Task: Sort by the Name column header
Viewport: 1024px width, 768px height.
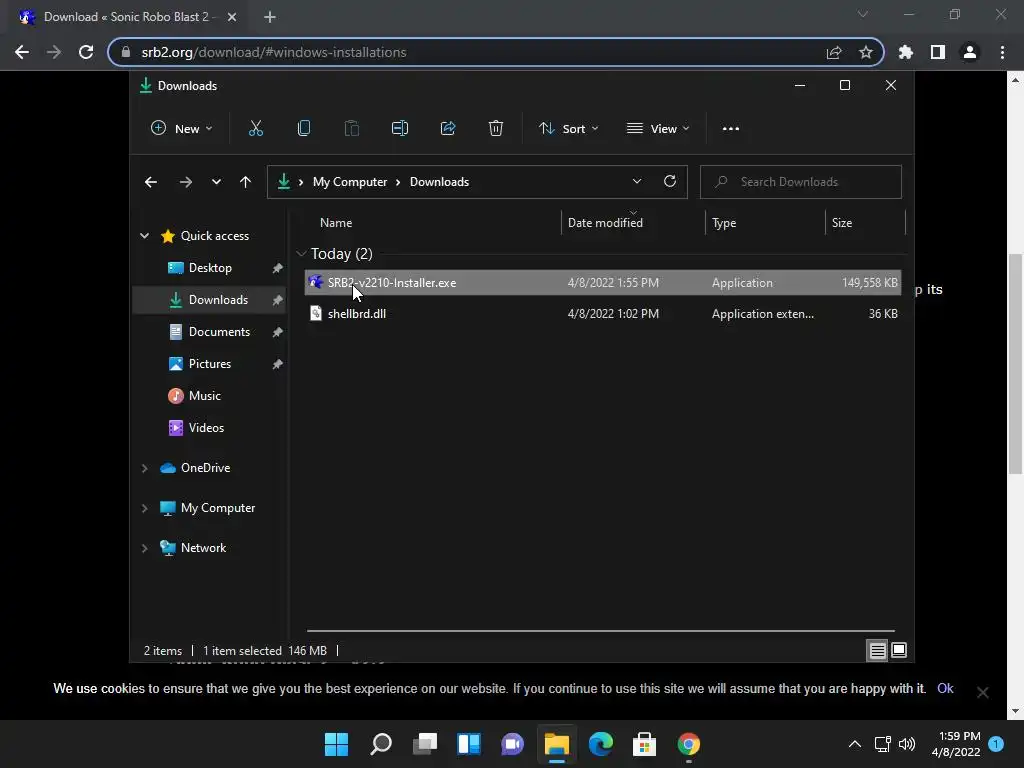Action: coord(431,223)
